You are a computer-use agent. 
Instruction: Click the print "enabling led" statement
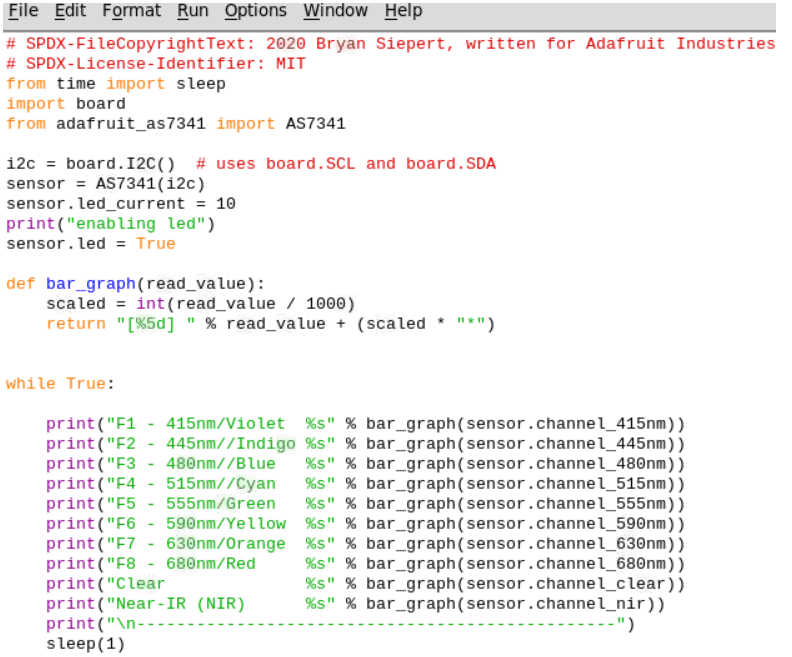point(110,224)
